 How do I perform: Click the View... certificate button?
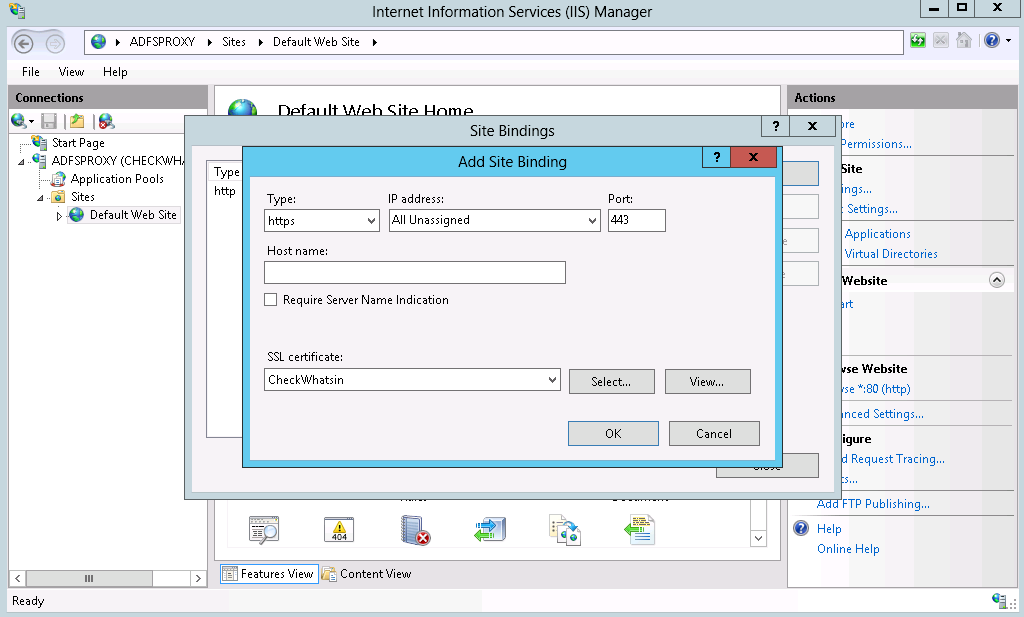707,382
